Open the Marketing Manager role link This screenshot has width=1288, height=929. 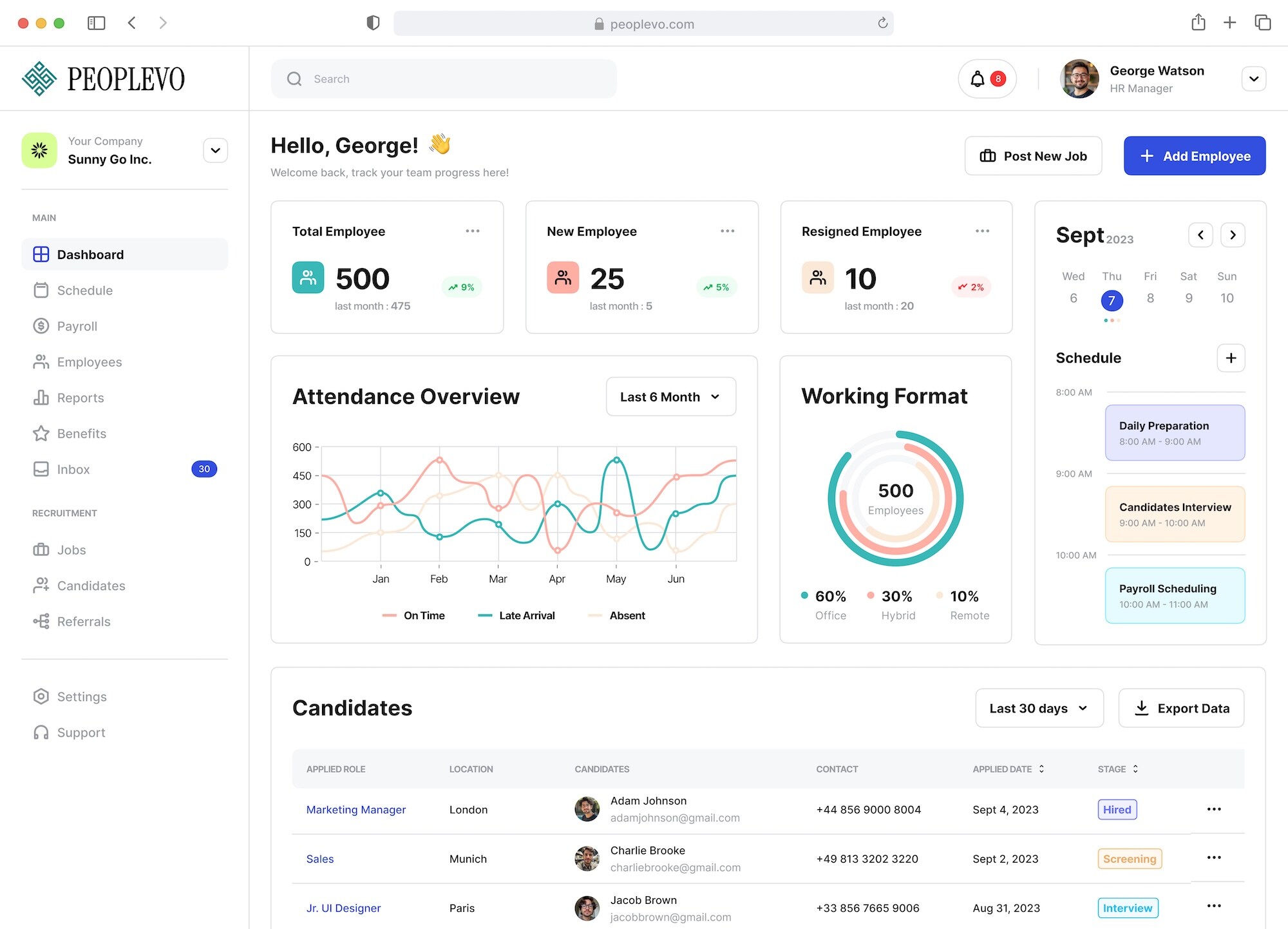[355, 810]
